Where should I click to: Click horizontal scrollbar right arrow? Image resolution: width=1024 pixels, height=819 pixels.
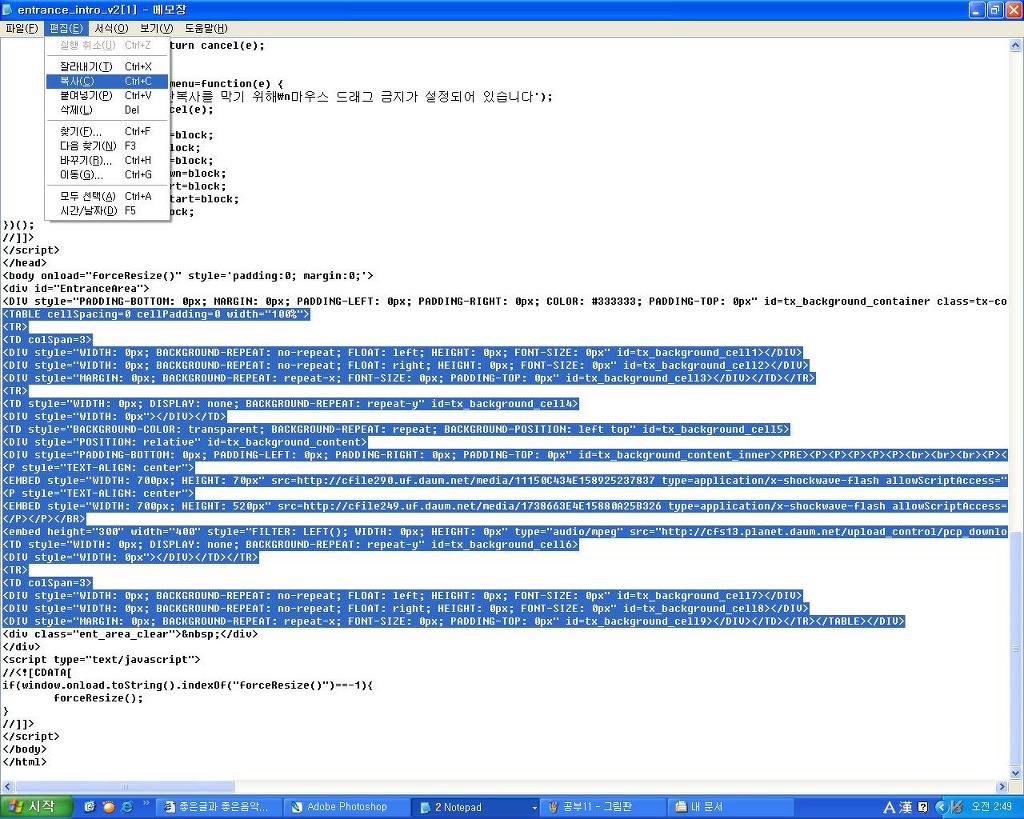point(1002,787)
